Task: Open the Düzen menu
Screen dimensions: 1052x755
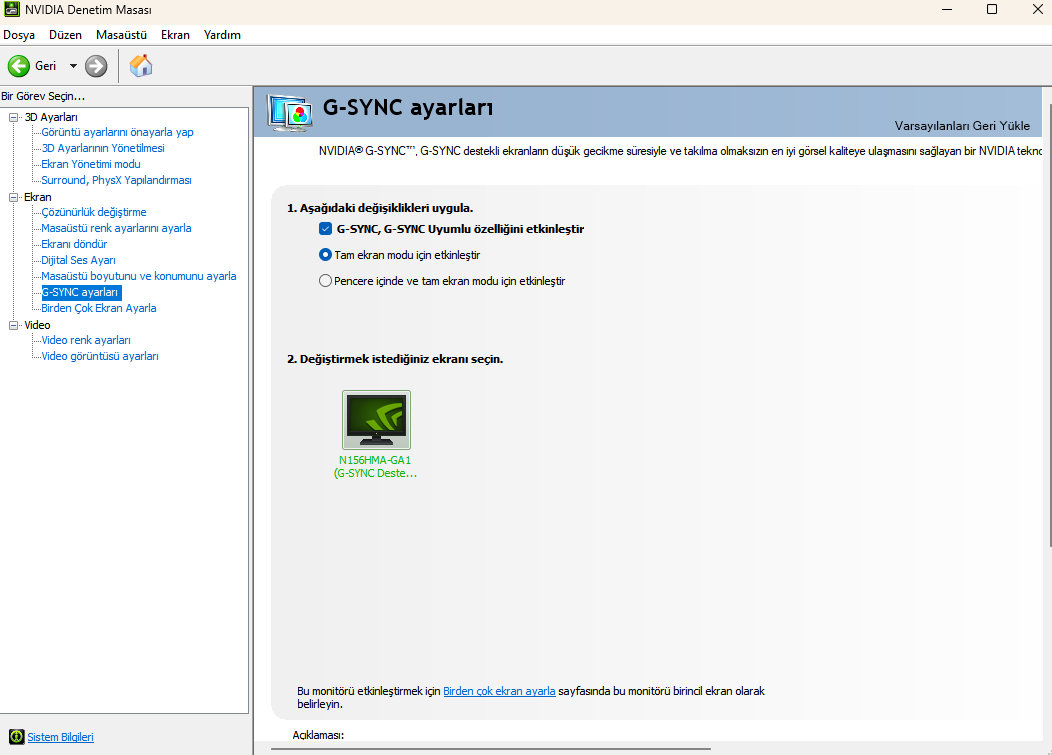Action: coord(65,35)
